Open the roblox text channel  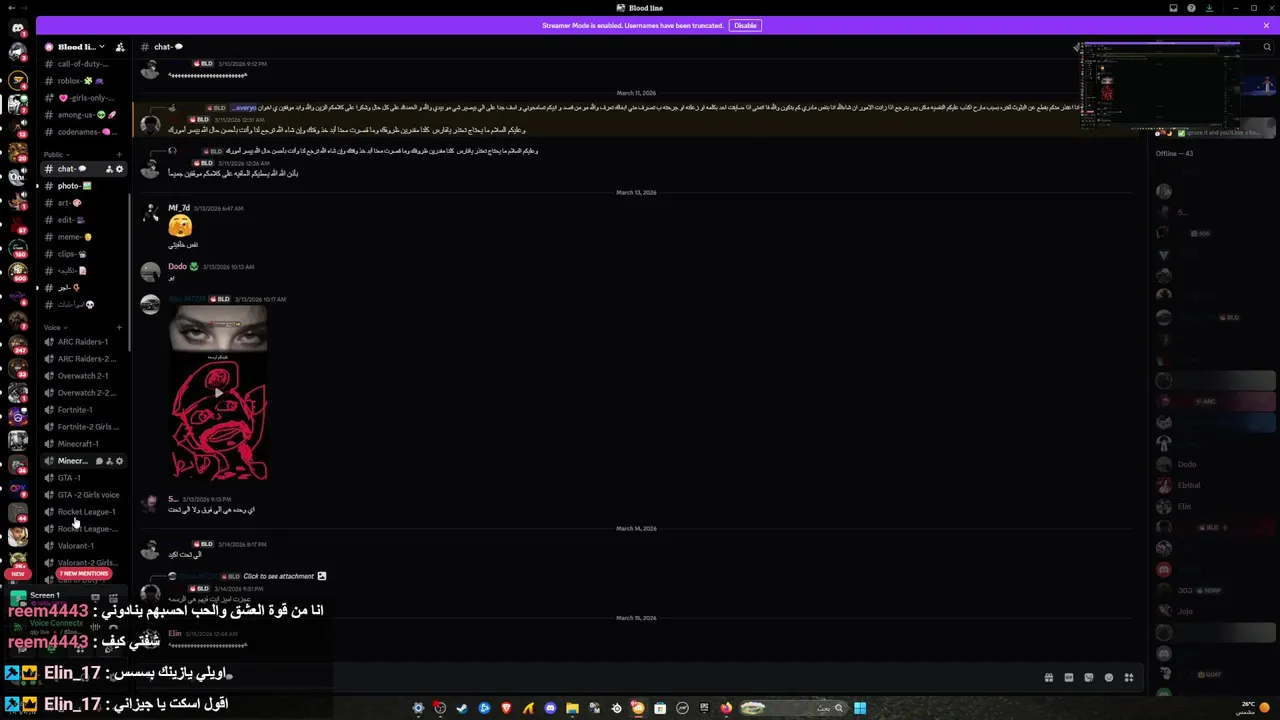(84, 81)
